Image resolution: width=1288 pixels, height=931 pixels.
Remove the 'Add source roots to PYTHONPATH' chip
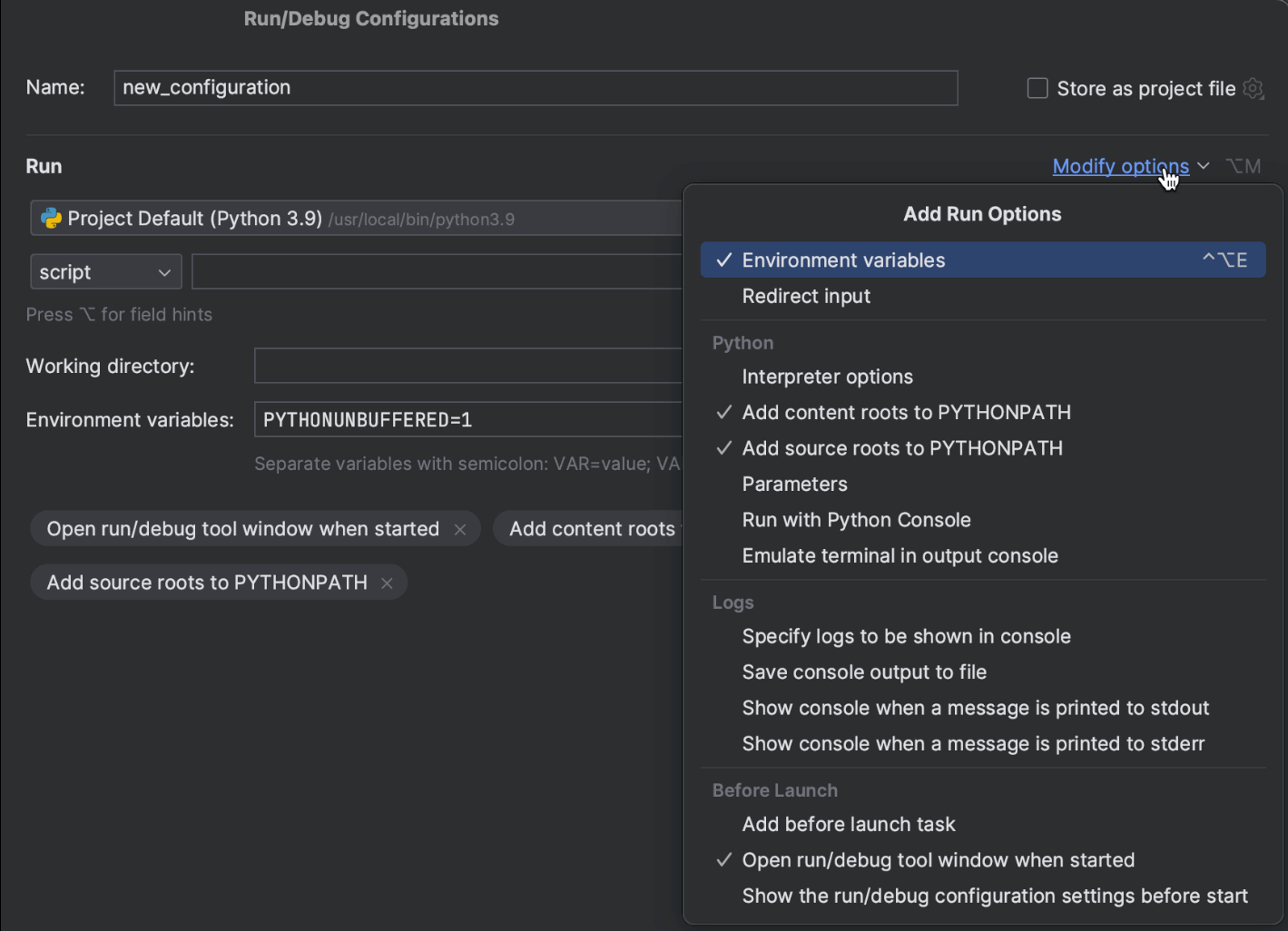click(x=387, y=583)
